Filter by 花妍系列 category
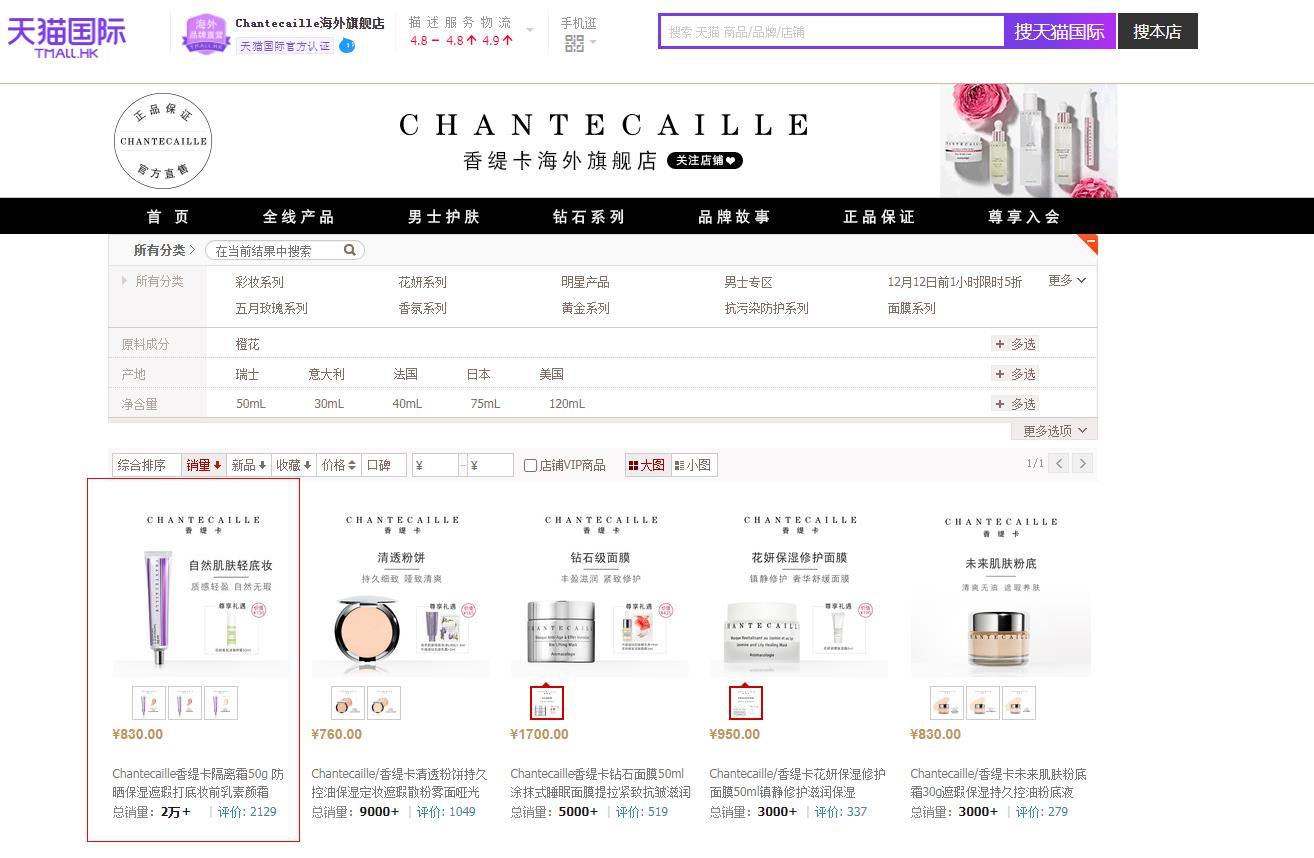The height and width of the screenshot is (858, 1314). pos(423,282)
